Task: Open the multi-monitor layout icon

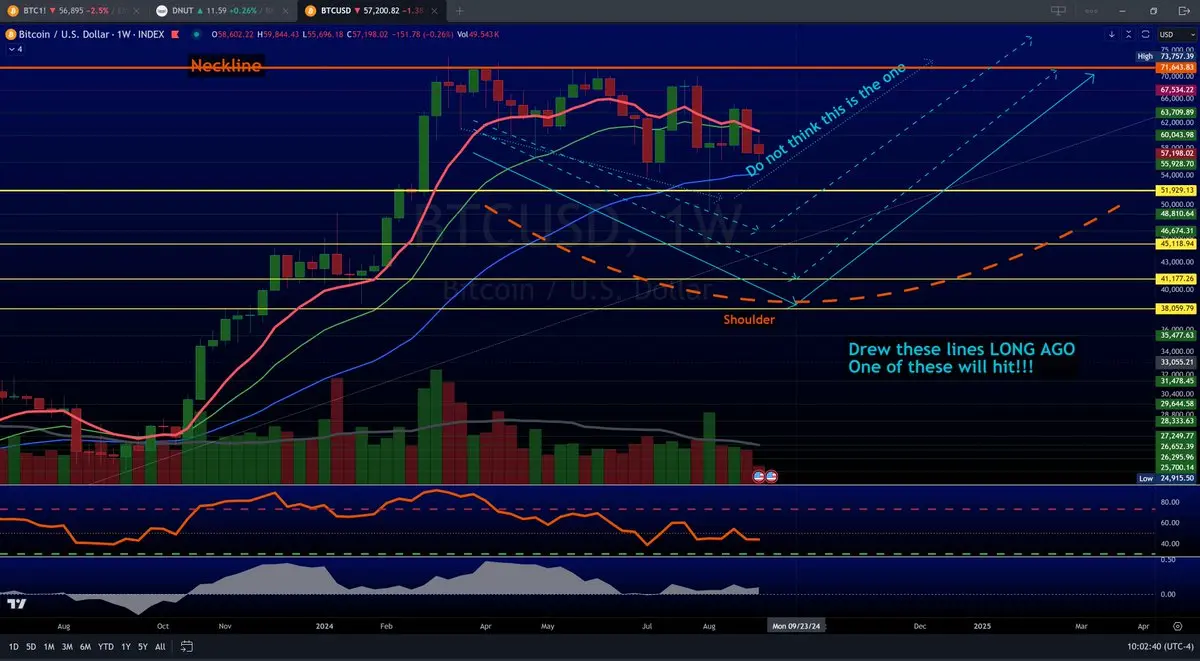Action: (1059, 11)
